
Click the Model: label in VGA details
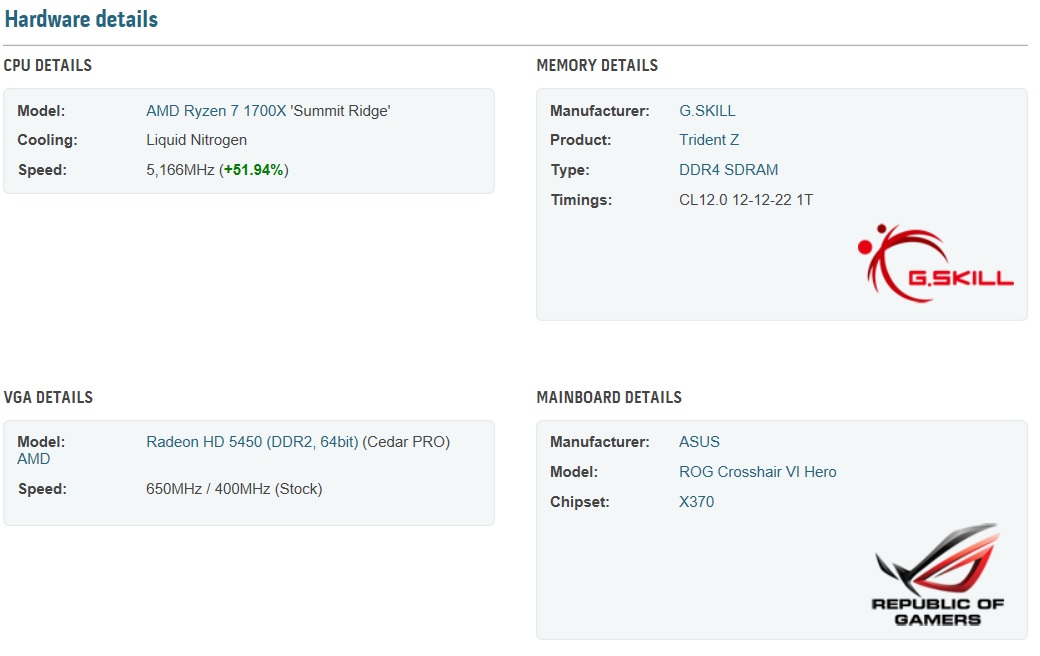point(41,442)
